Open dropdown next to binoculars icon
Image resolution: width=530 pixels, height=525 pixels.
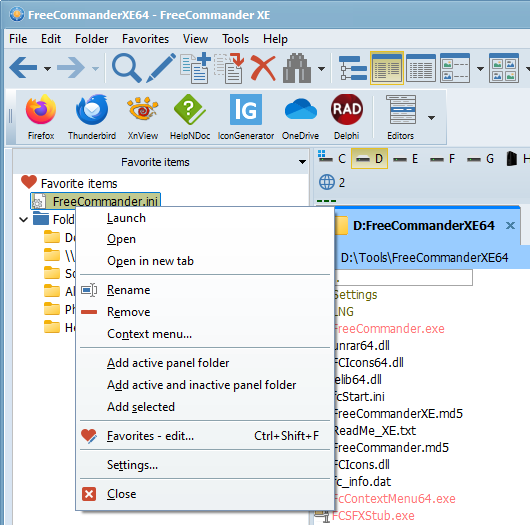pyautogui.click(x=321, y=69)
